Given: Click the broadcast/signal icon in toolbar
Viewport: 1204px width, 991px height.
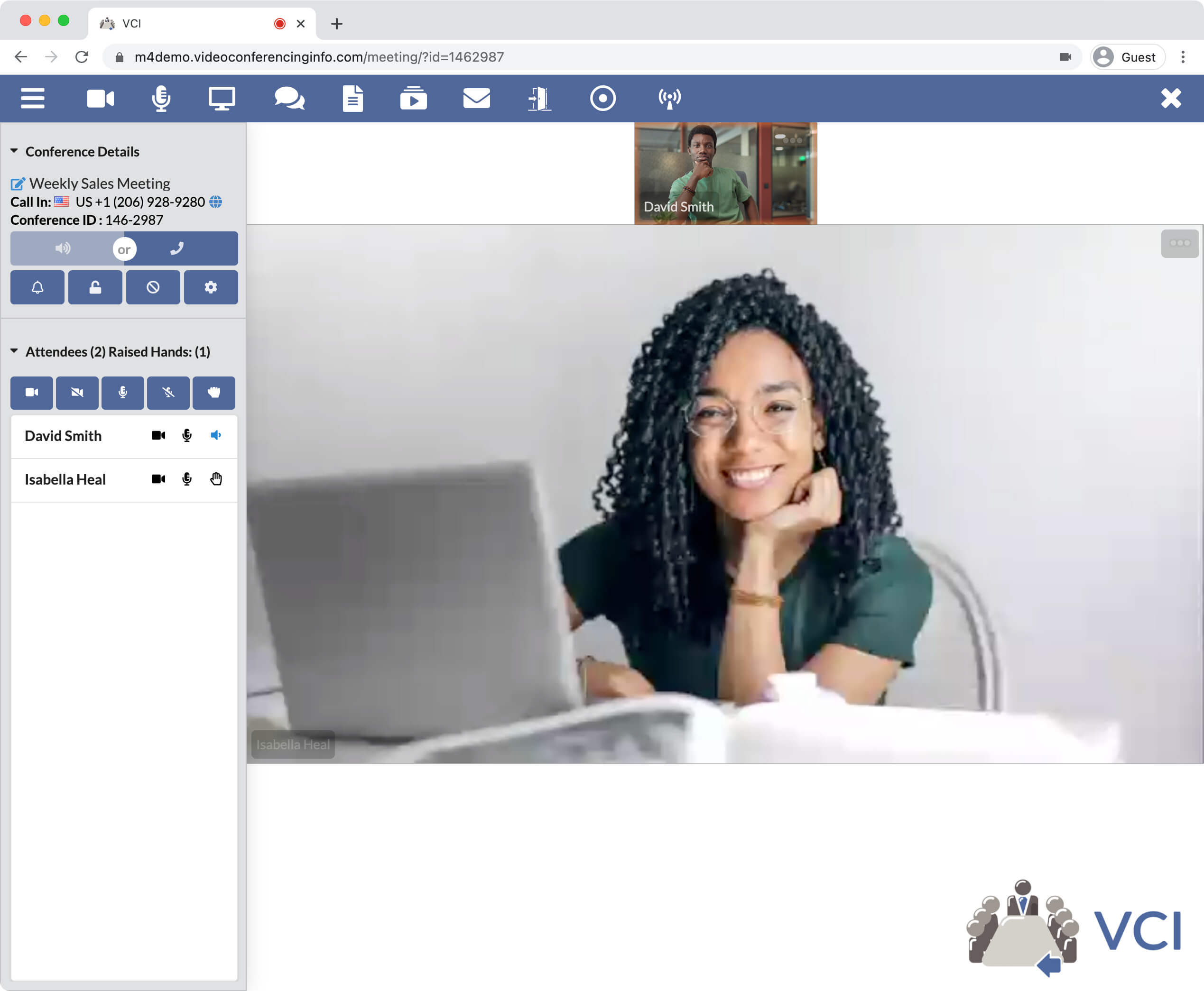Looking at the screenshot, I should (x=668, y=97).
